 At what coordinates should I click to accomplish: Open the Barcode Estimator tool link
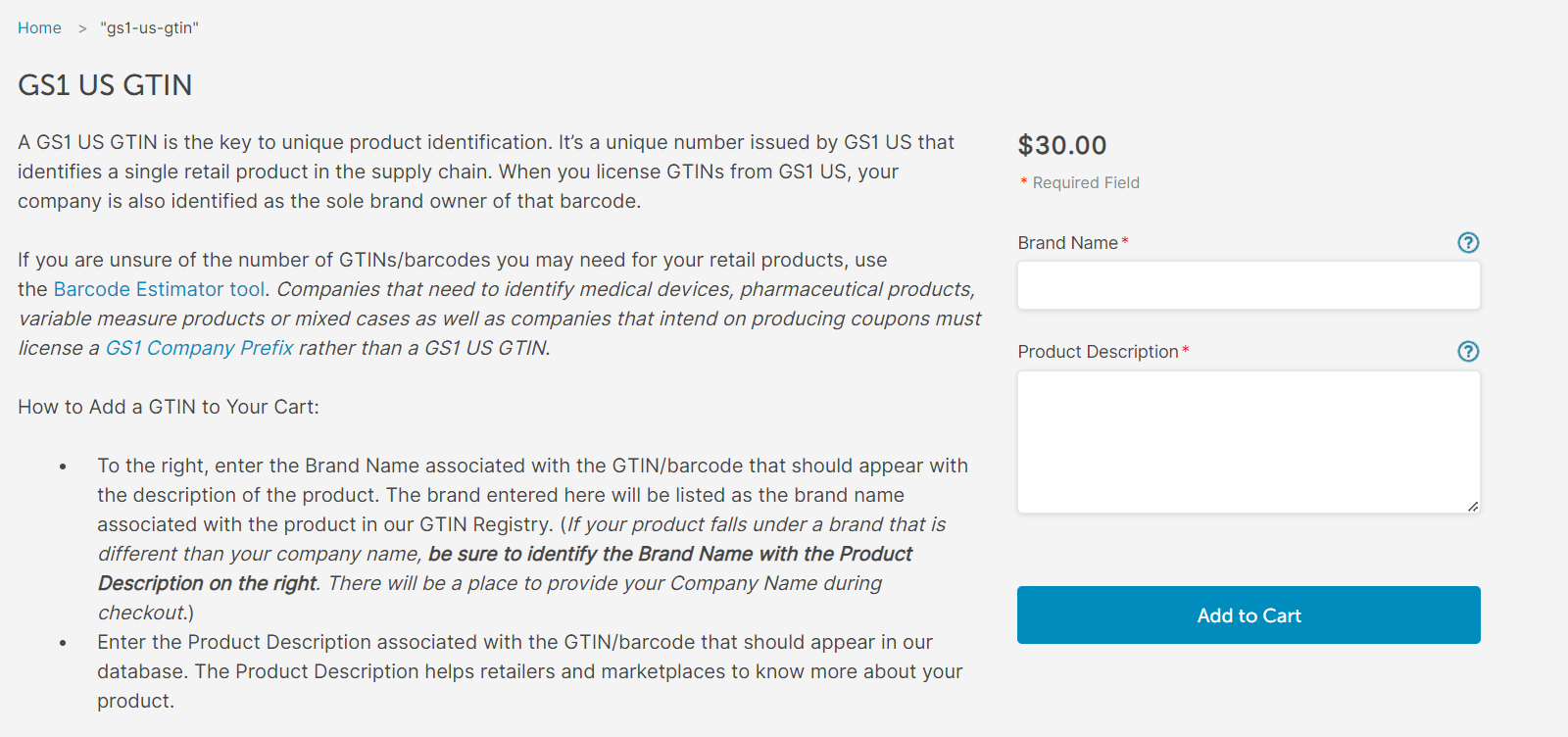(x=159, y=289)
